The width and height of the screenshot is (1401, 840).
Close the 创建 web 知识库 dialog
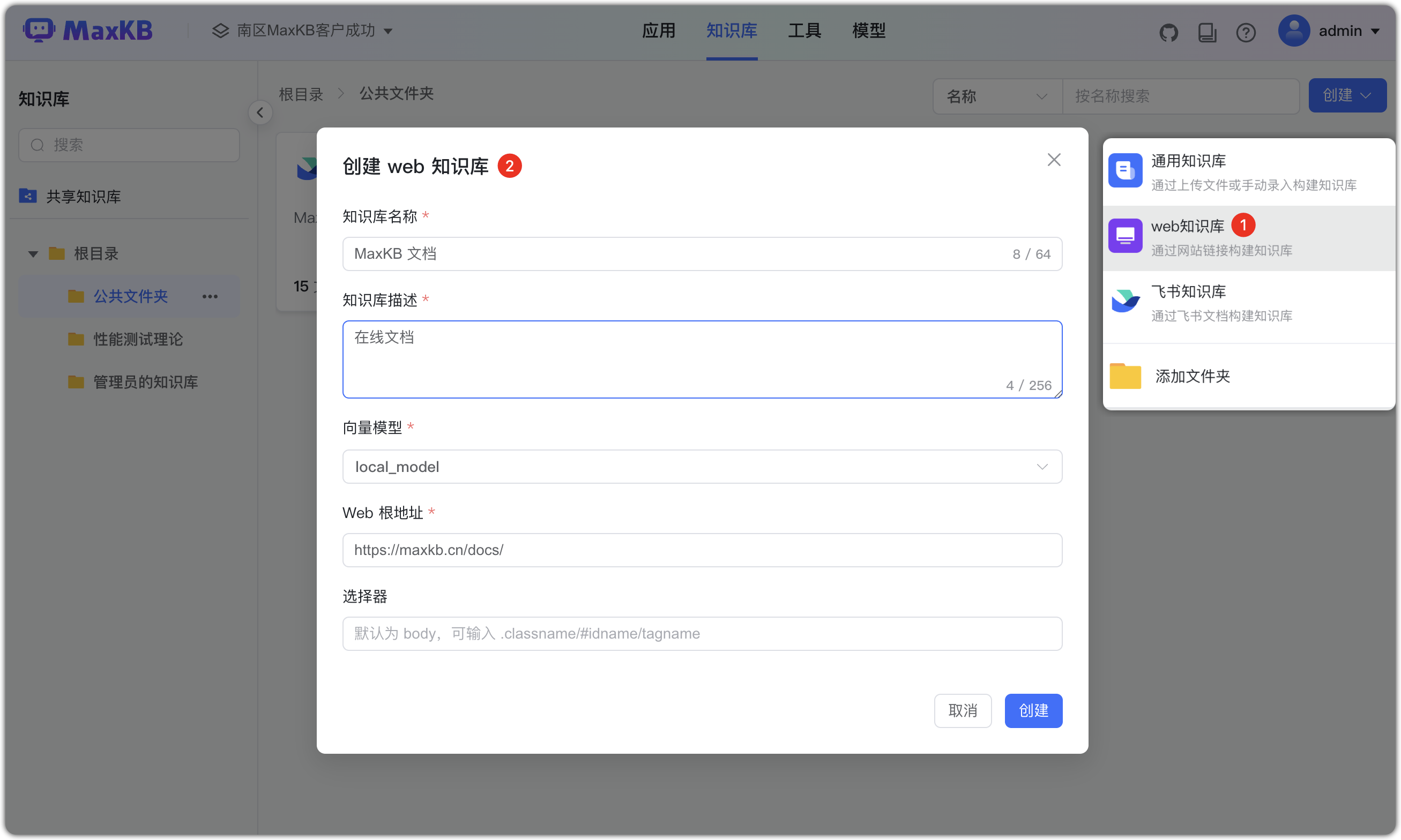(1053, 160)
